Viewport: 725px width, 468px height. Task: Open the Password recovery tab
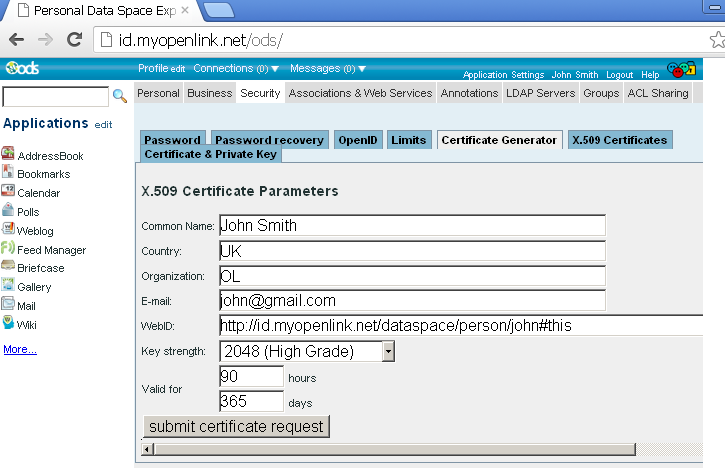tap(269, 140)
